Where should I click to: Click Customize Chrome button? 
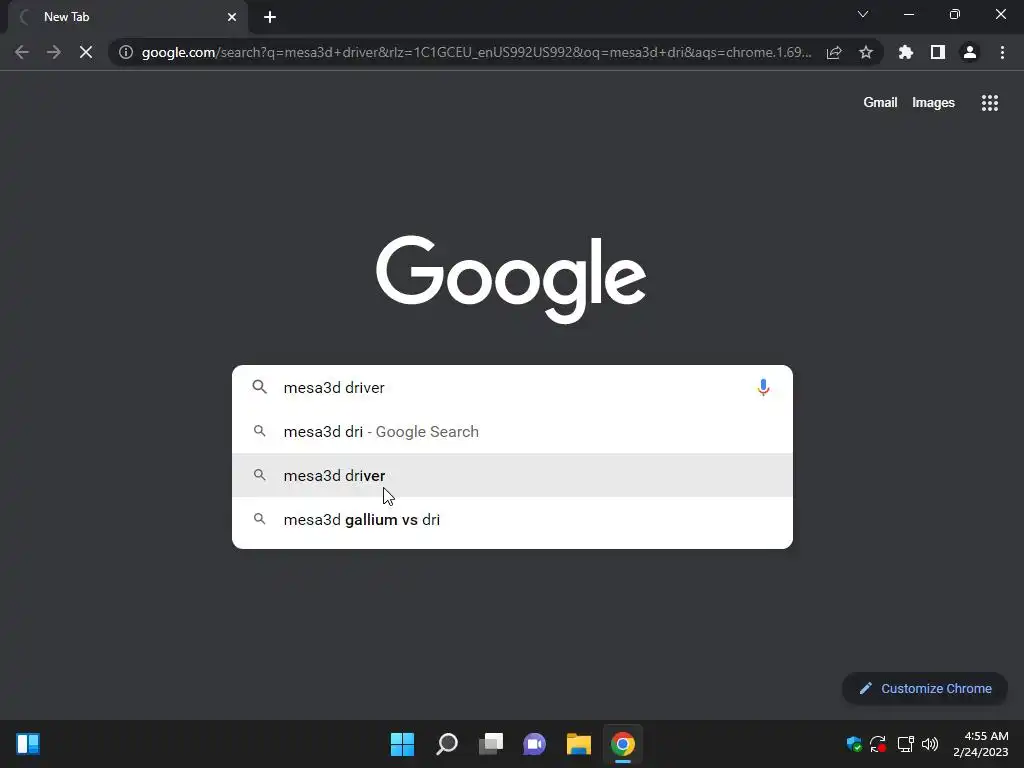pyautogui.click(x=925, y=688)
